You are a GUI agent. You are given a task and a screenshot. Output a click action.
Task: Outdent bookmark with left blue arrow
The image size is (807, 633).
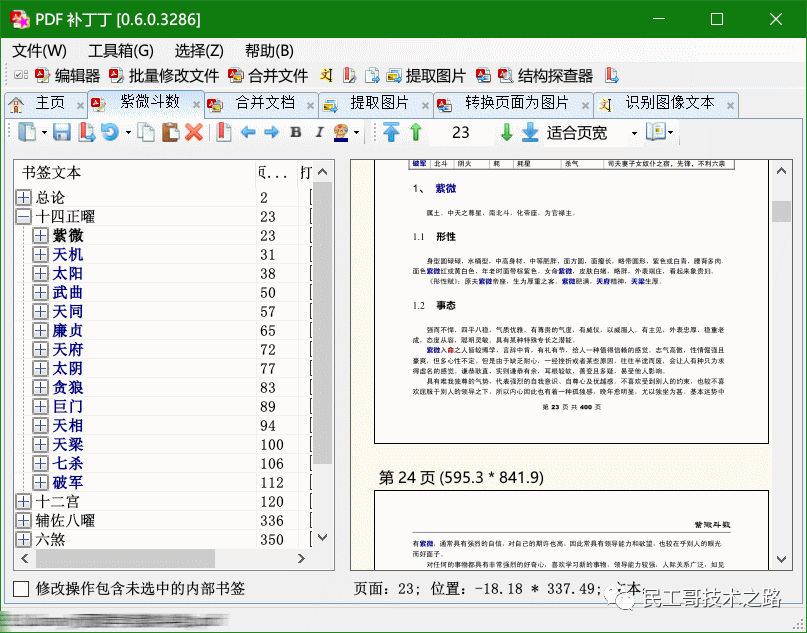[248, 133]
